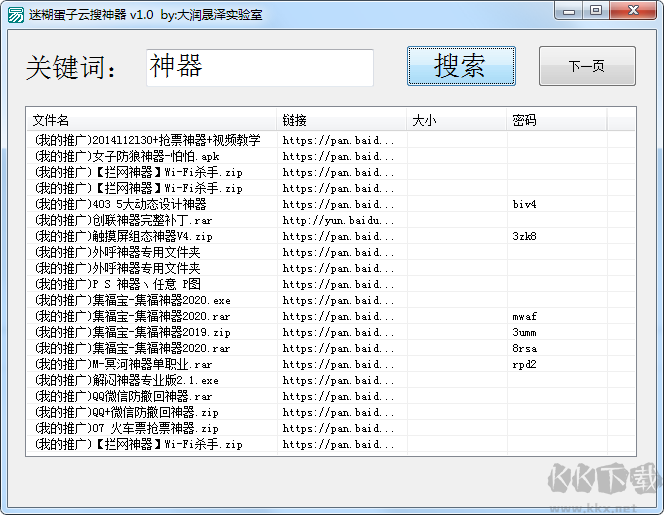Image resolution: width=664 pixels, height=515 pixels.
Task: Select the file 07 火车票抢票神器.zip
Action: pyautogui.click(x=127, y=428)
